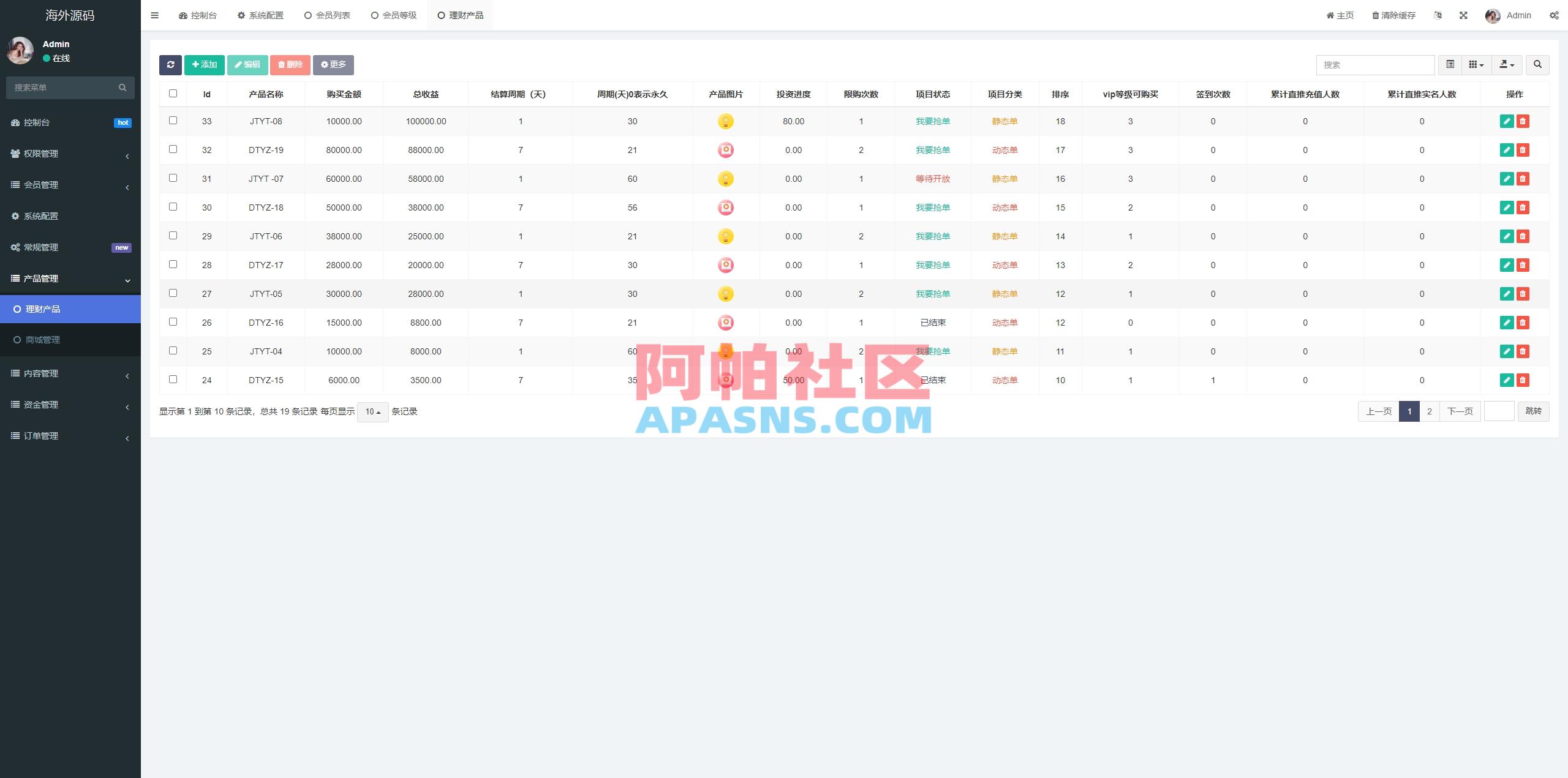
Task: Toggle the select-all checkbox in table header
Action: (x=173, y=93)
